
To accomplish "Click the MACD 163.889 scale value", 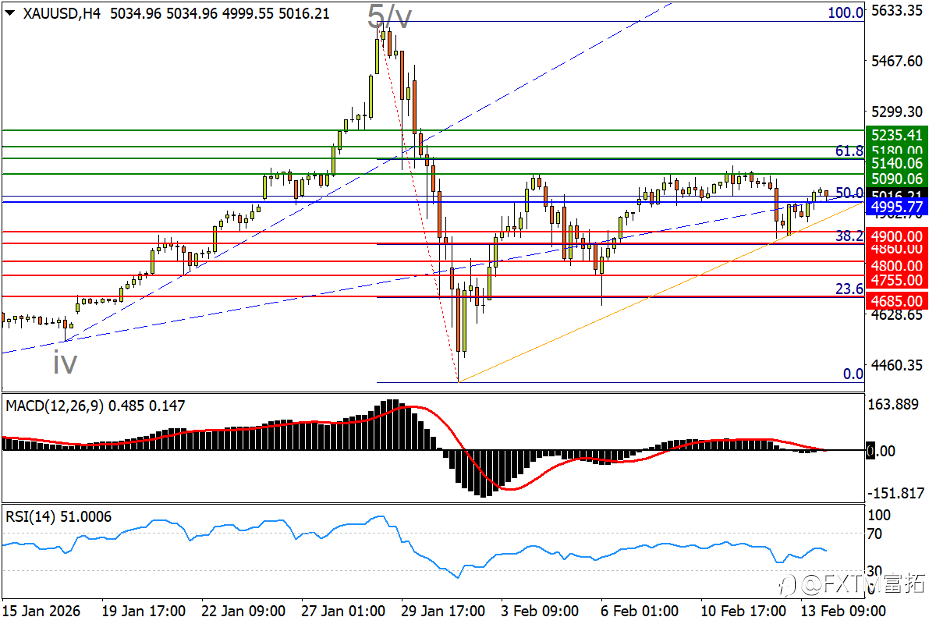I will pyautogui.click(x=893, y=405).
